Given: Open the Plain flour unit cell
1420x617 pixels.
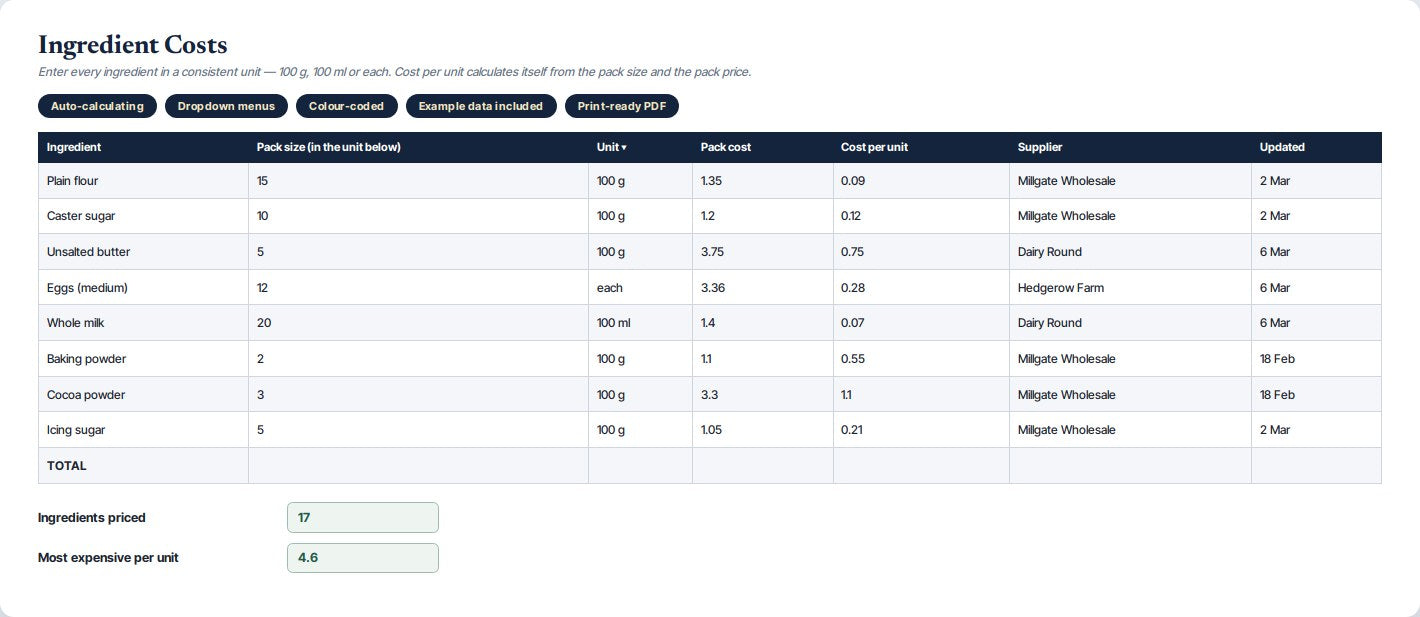Looking at the screenshot, I should (640, 181).
